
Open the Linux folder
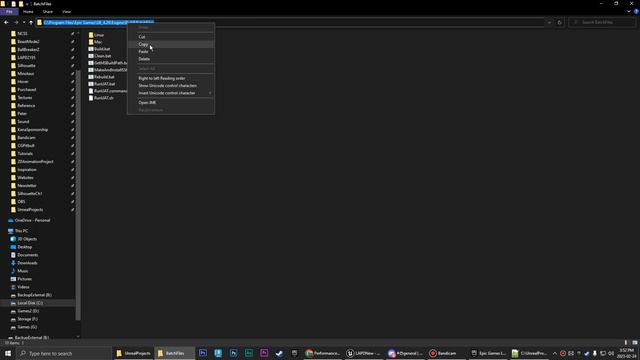(96, 35)
